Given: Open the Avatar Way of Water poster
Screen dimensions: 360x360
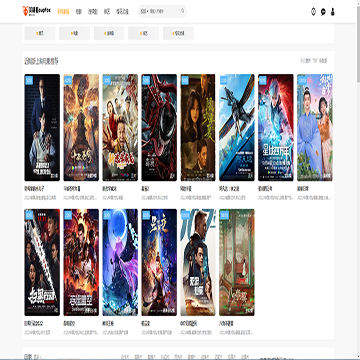Looking at the screenshot, I should [x=237, y=128].
